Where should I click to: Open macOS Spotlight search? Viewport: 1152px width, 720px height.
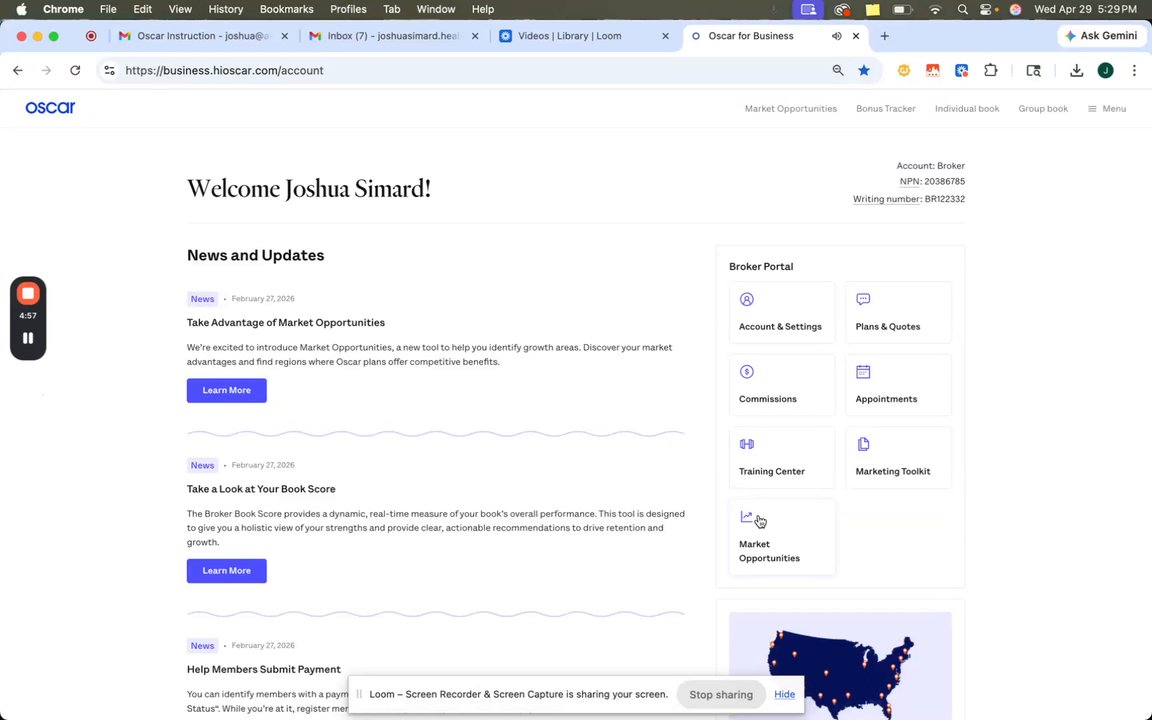pos(962,10)
